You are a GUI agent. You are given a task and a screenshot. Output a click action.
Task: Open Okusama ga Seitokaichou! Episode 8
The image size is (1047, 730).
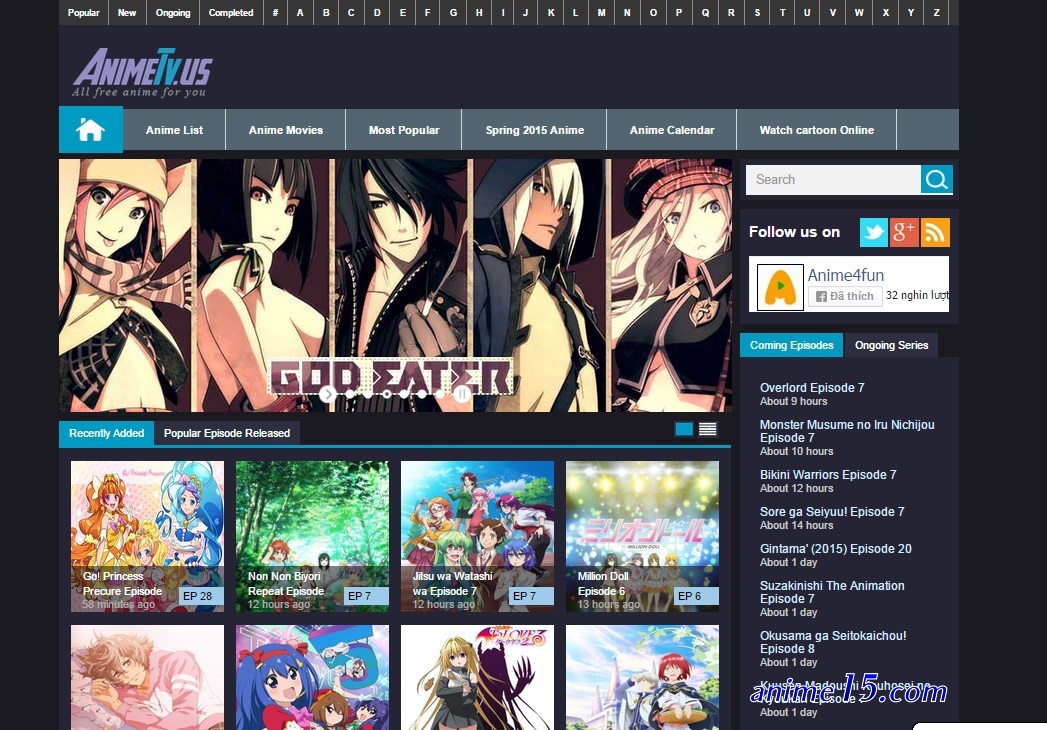click(833, 643)
